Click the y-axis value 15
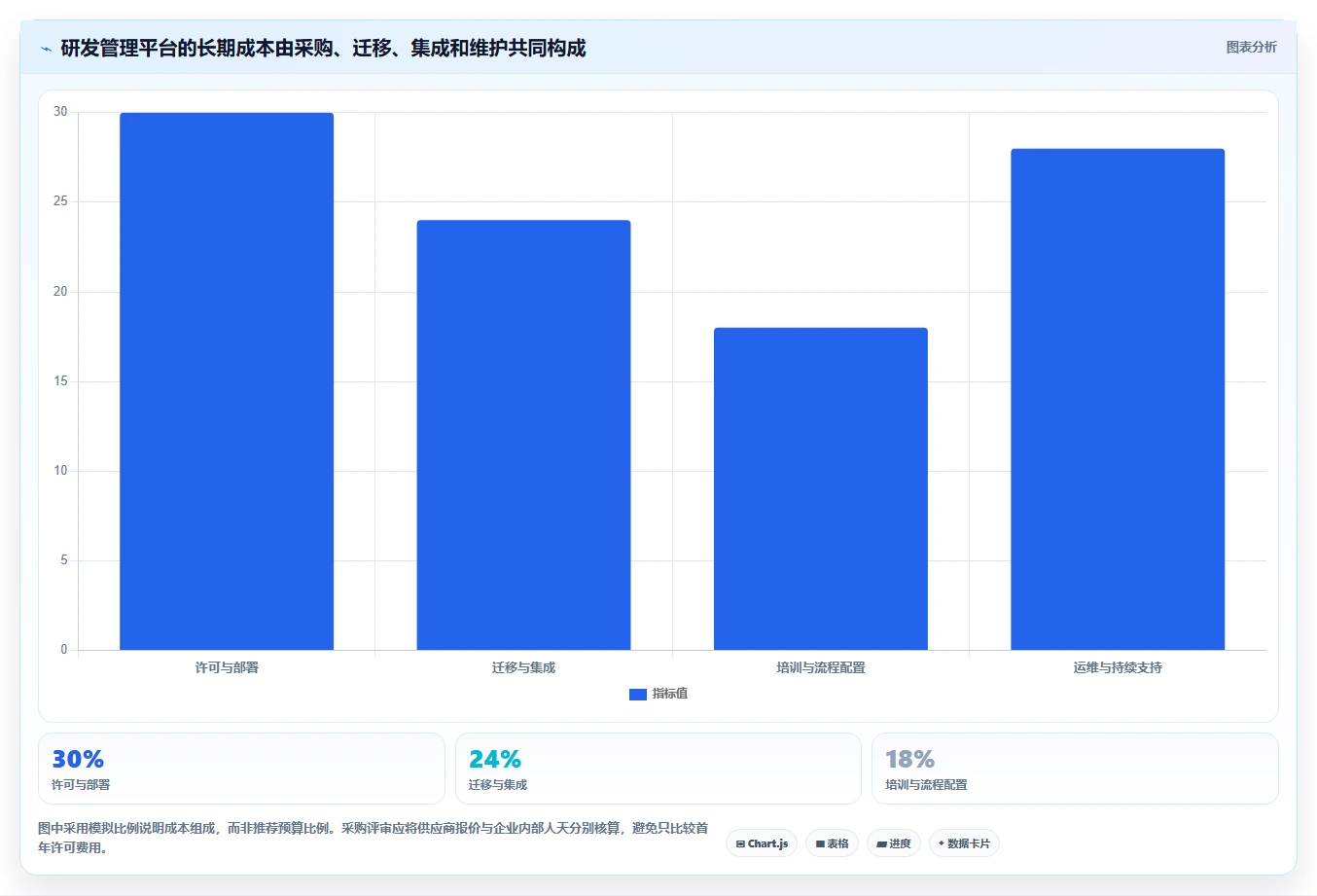The height and width of the screenshot is (896, 1317). tap(61, 381)
